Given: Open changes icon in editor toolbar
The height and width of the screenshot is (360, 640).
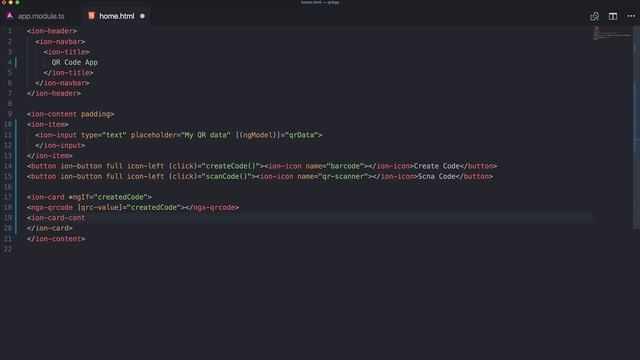Looking at the screenshot, I should point(594,16).
